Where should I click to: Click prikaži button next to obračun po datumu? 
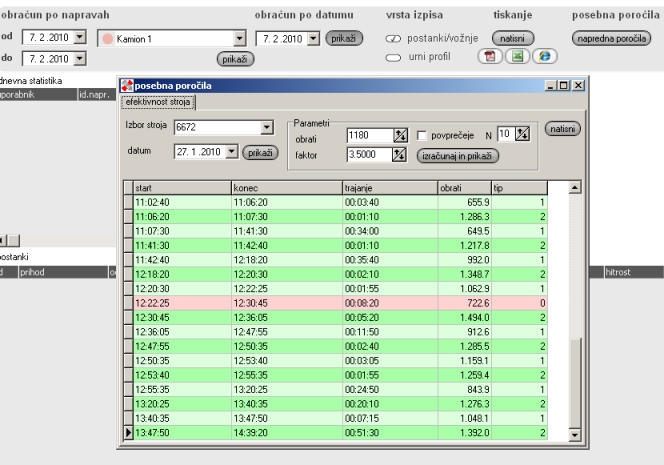344,39
